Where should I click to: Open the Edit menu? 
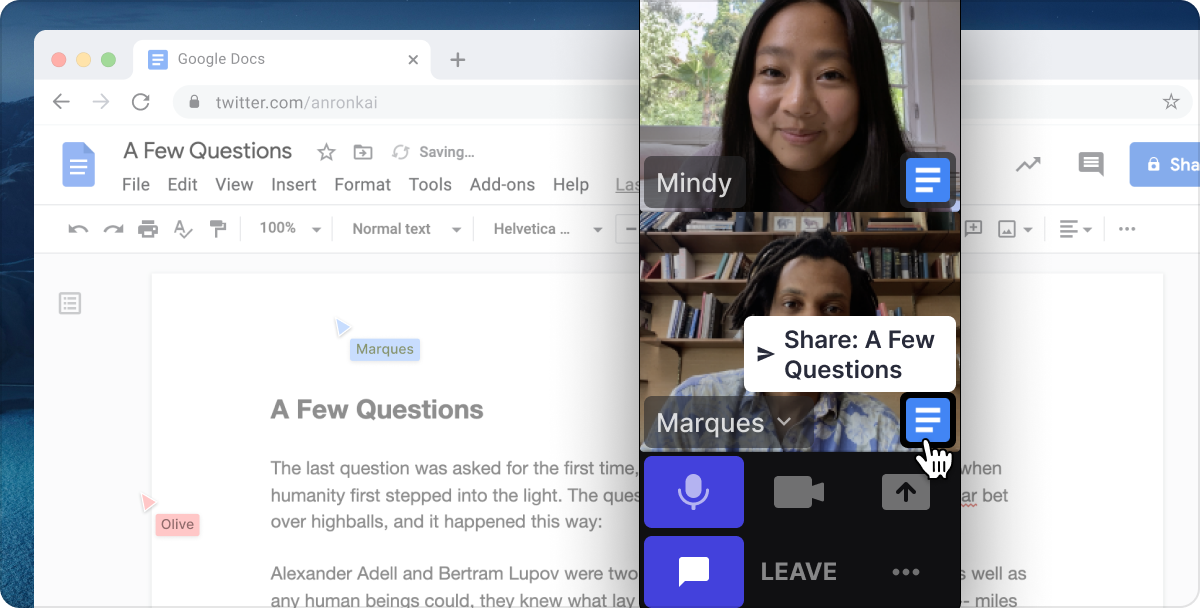[x=182, y=185]
